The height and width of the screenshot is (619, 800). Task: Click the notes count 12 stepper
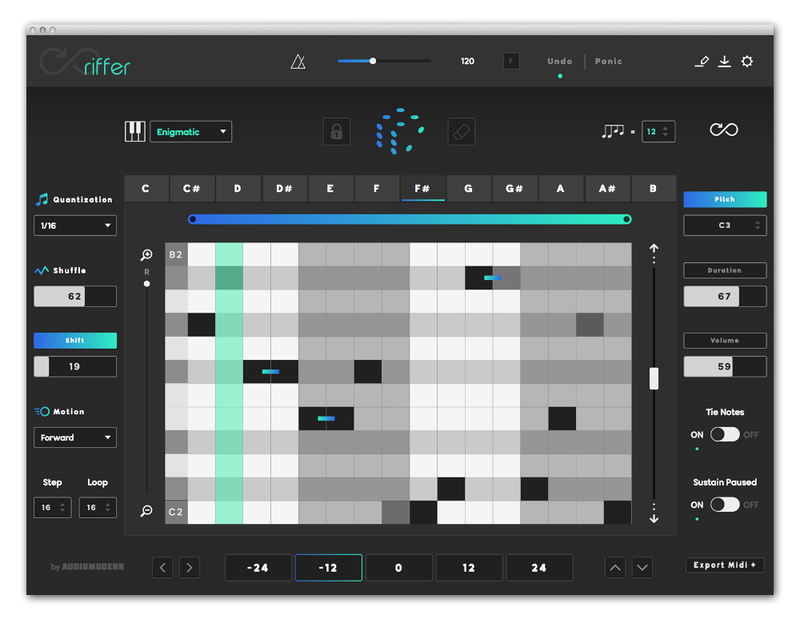pos(658,132)
